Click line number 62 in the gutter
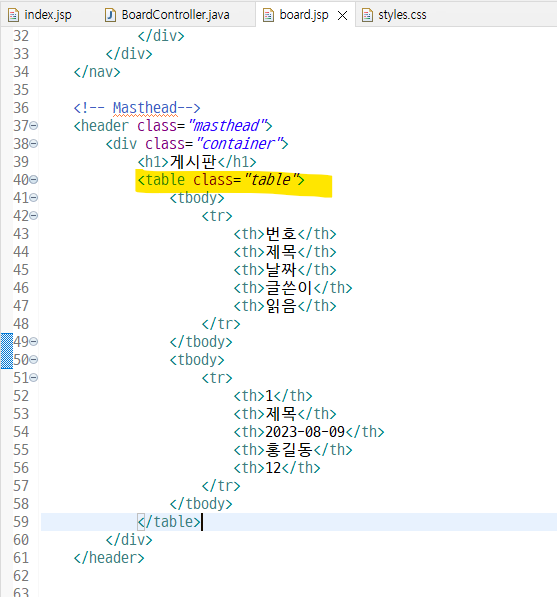The height and width of the screenshot is (597, 557). tap(21, 576)
